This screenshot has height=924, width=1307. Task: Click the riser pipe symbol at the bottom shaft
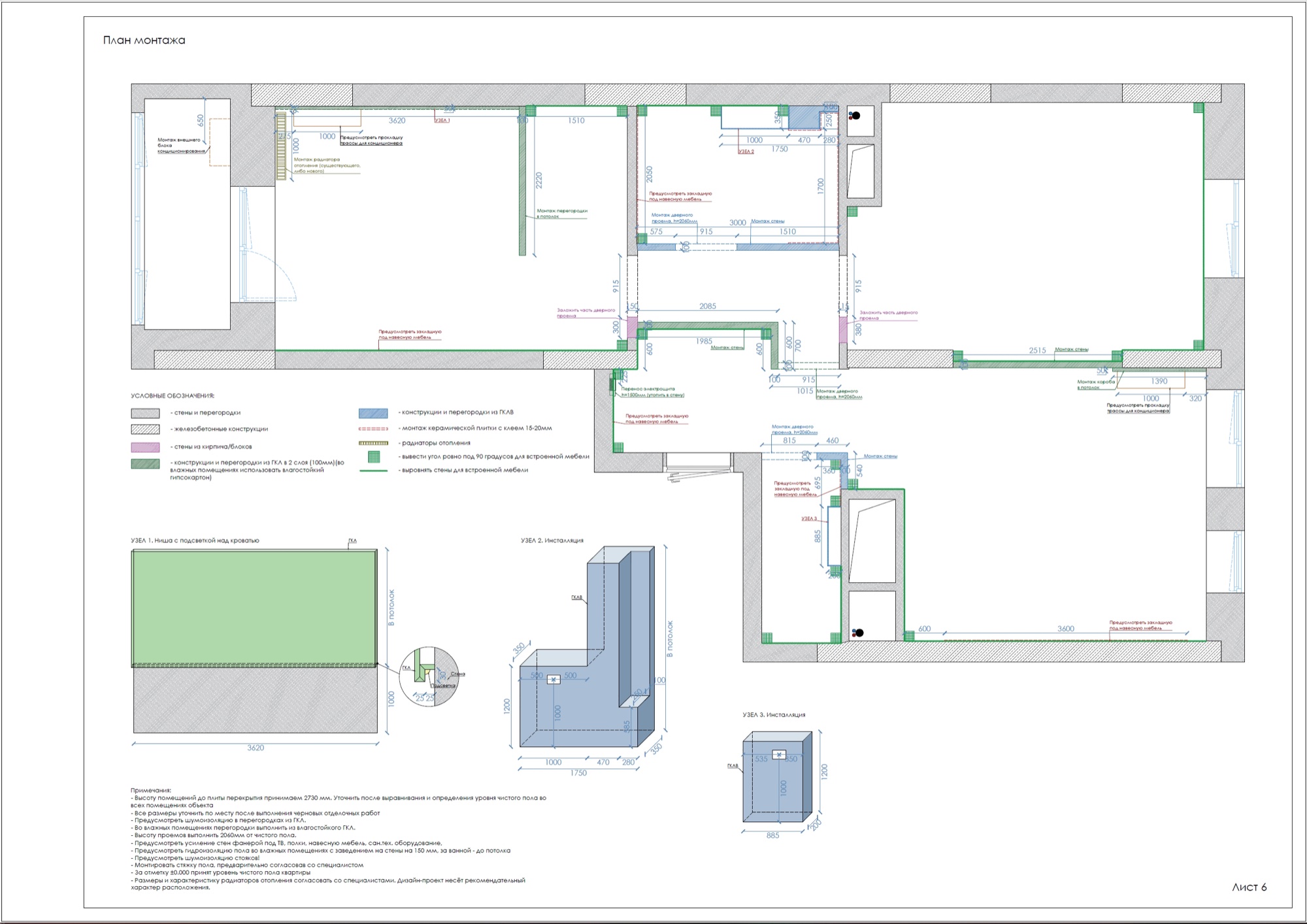[x=857, y=633]
